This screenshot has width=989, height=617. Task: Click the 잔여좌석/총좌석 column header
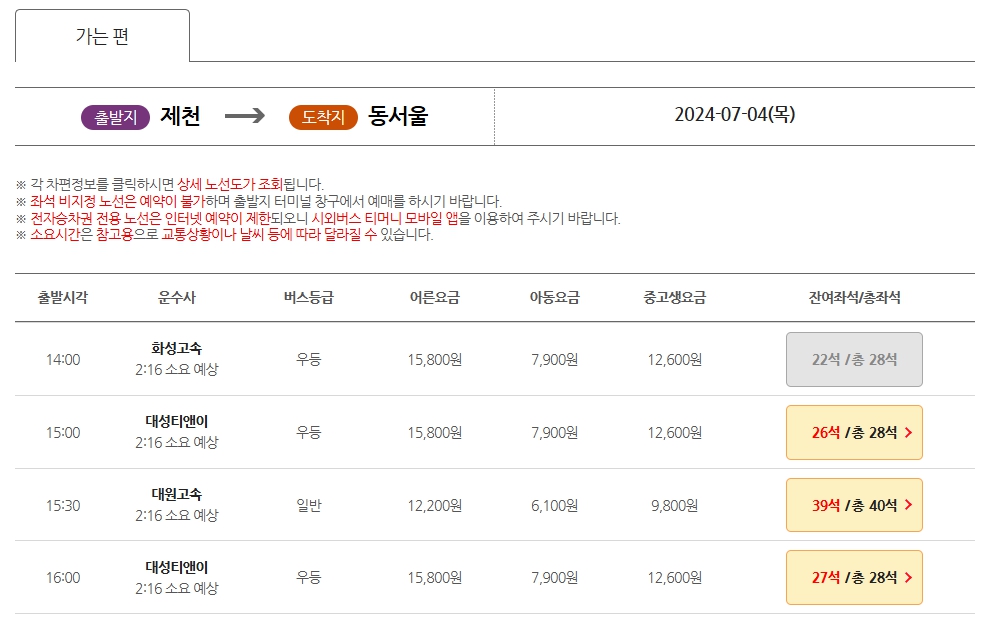click(855, 297)
